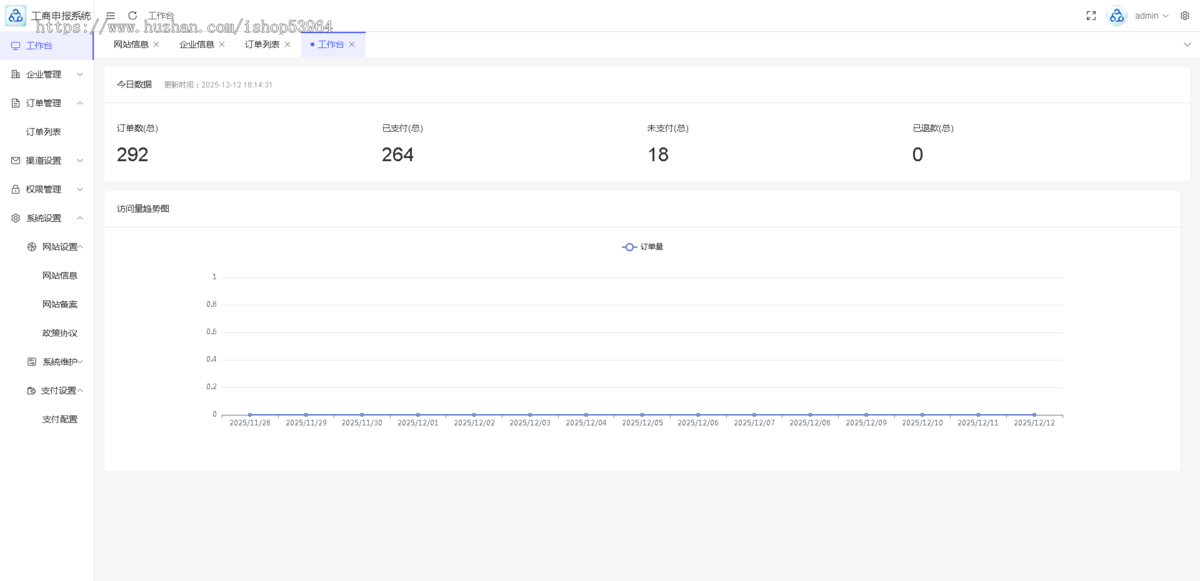1200x581 pixels.
Task: Click the admin avatar image
Action: pyautogui.click(x=1118, y=16)
